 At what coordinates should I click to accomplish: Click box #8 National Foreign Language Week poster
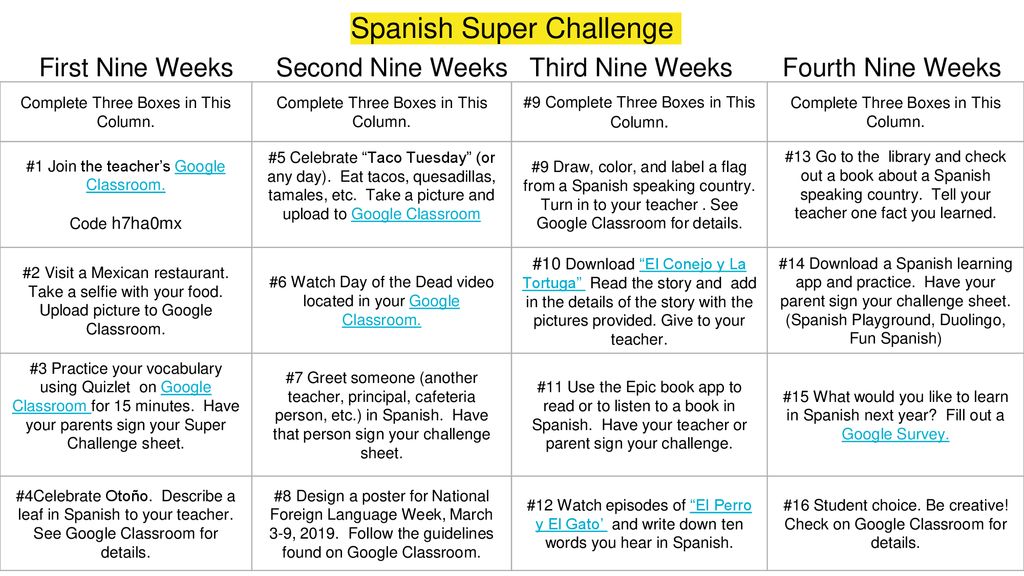click(x=381, y=524)
